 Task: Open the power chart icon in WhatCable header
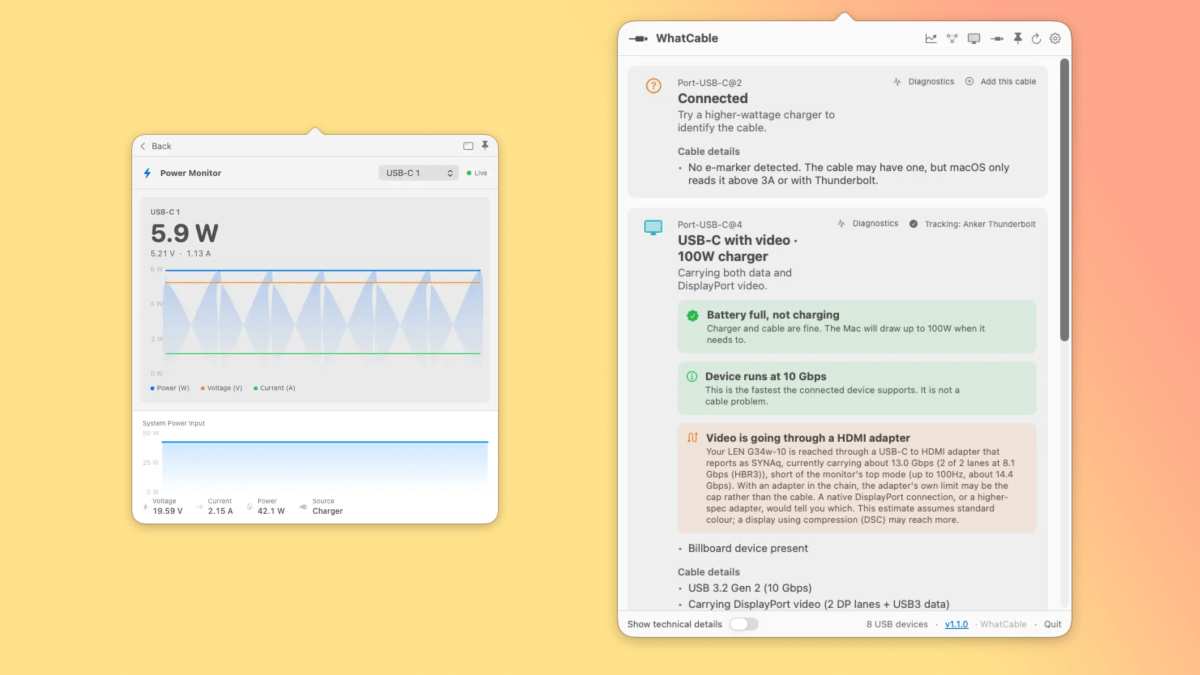pyautogui.click(x=931, y=39)
